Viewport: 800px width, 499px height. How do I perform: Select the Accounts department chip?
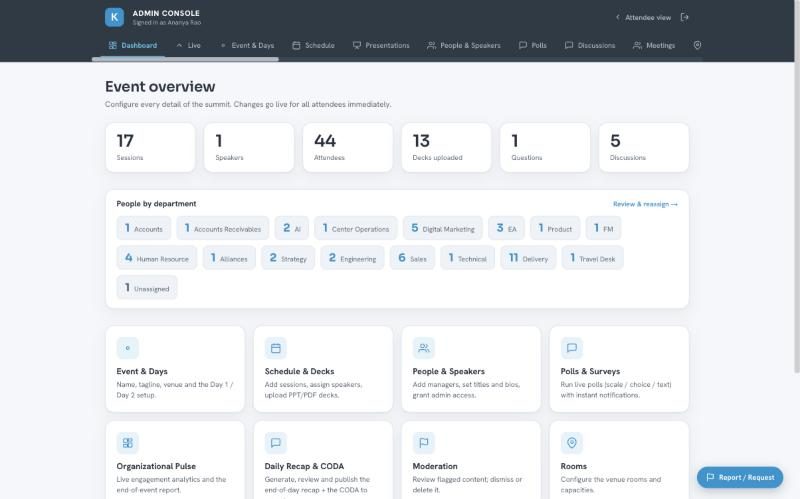(144, 228)
